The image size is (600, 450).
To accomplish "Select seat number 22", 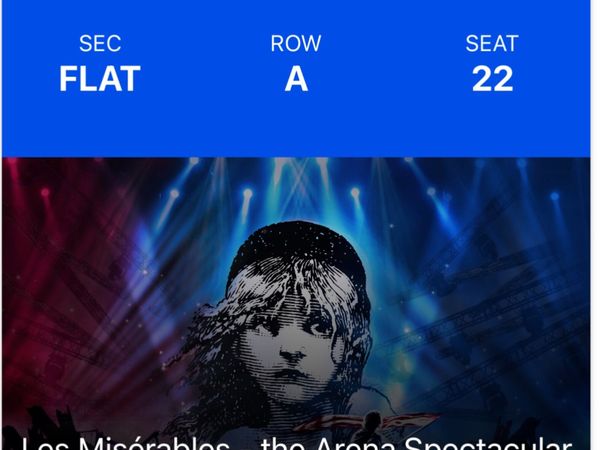I will [x=492, y=79].
